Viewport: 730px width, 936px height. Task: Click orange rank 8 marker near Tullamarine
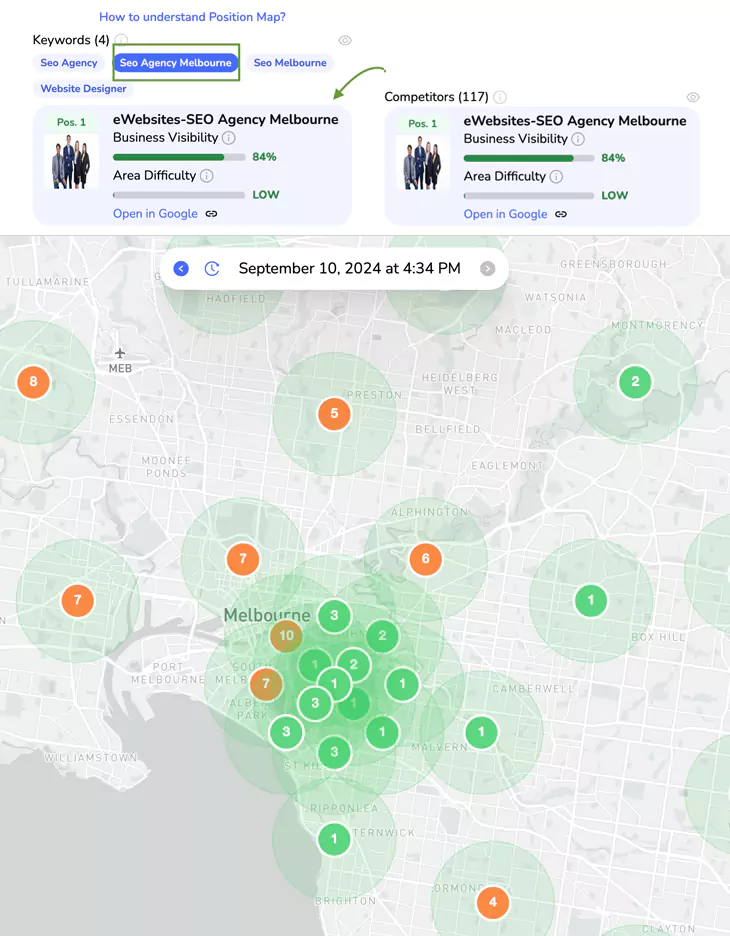pyautogui.click(x=33, y=382)
